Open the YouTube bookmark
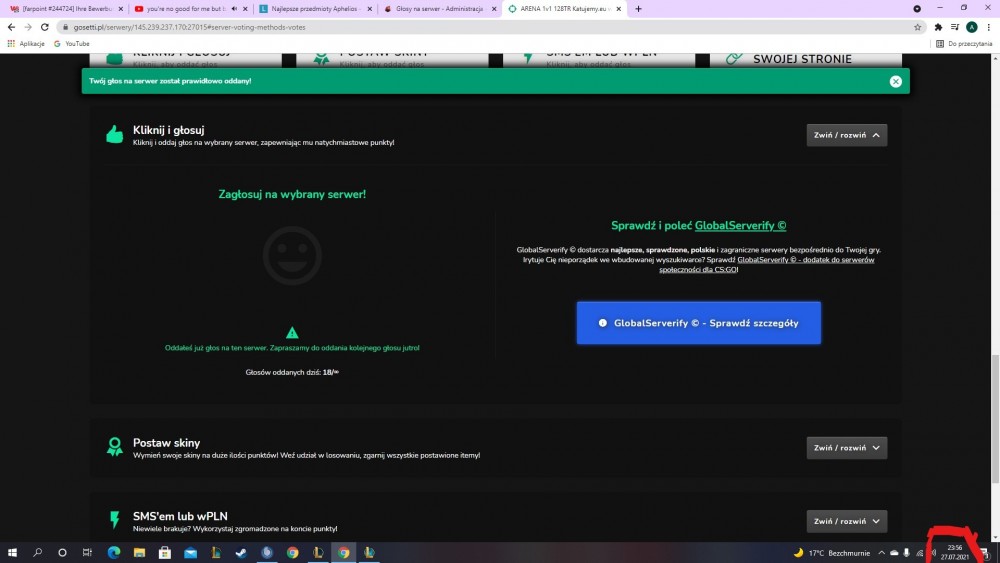 pos(71,43)
